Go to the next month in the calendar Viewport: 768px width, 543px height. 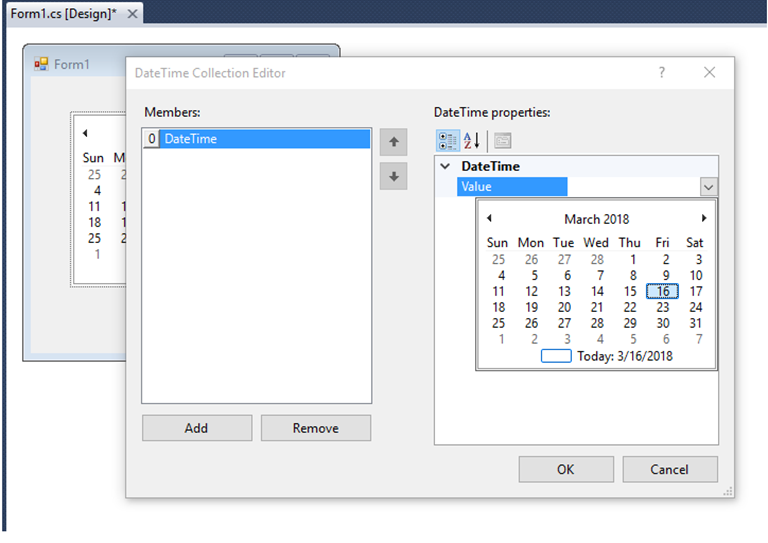[704, 218]
